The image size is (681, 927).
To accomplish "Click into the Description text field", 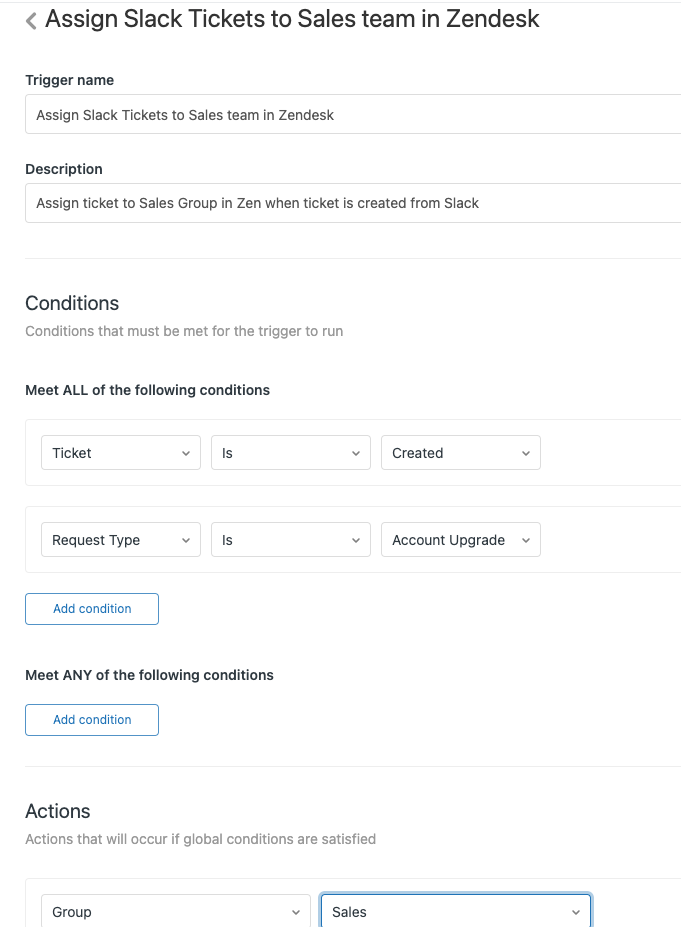I will tap(353, 203).
